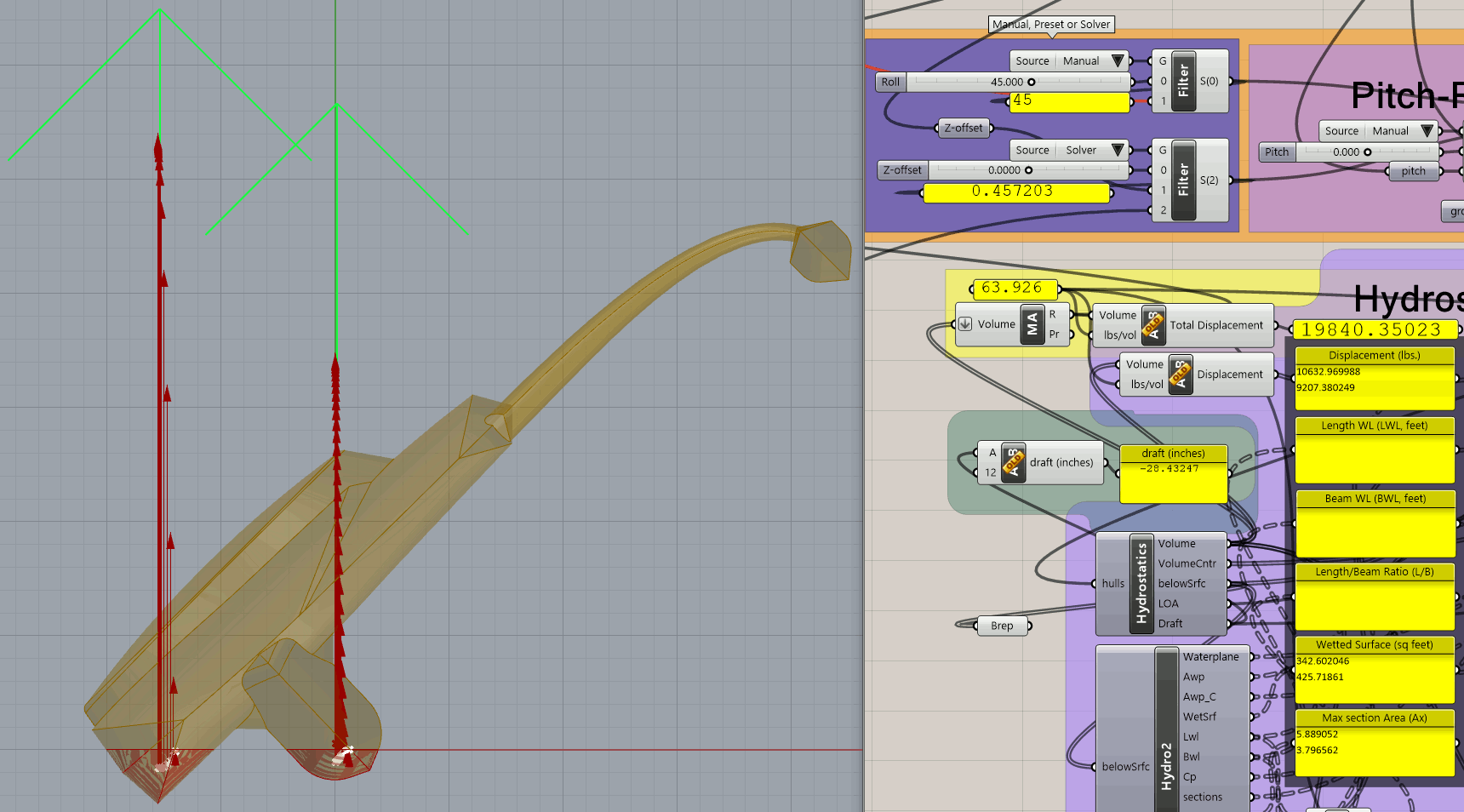Image resolution: width=1464 pixels, height=812 pixels.
Task: Click the OLD icon on draft (inches) component
Action: tap(1013, 462)
